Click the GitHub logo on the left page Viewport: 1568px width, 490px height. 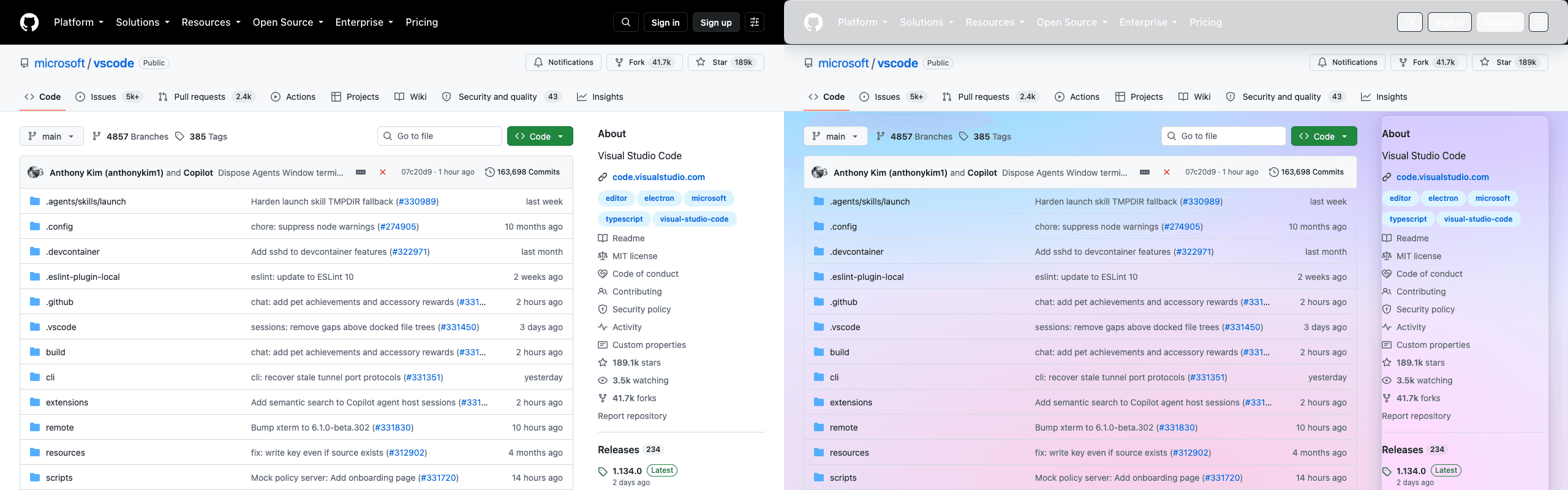pyautogui.click(x=29, y=22)
